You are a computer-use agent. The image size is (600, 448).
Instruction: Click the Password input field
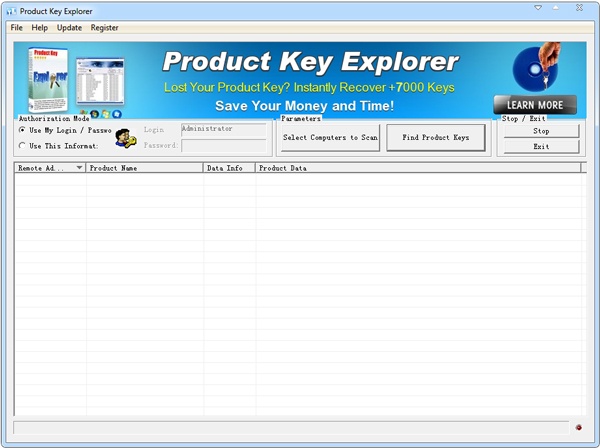tap(223, 145)
